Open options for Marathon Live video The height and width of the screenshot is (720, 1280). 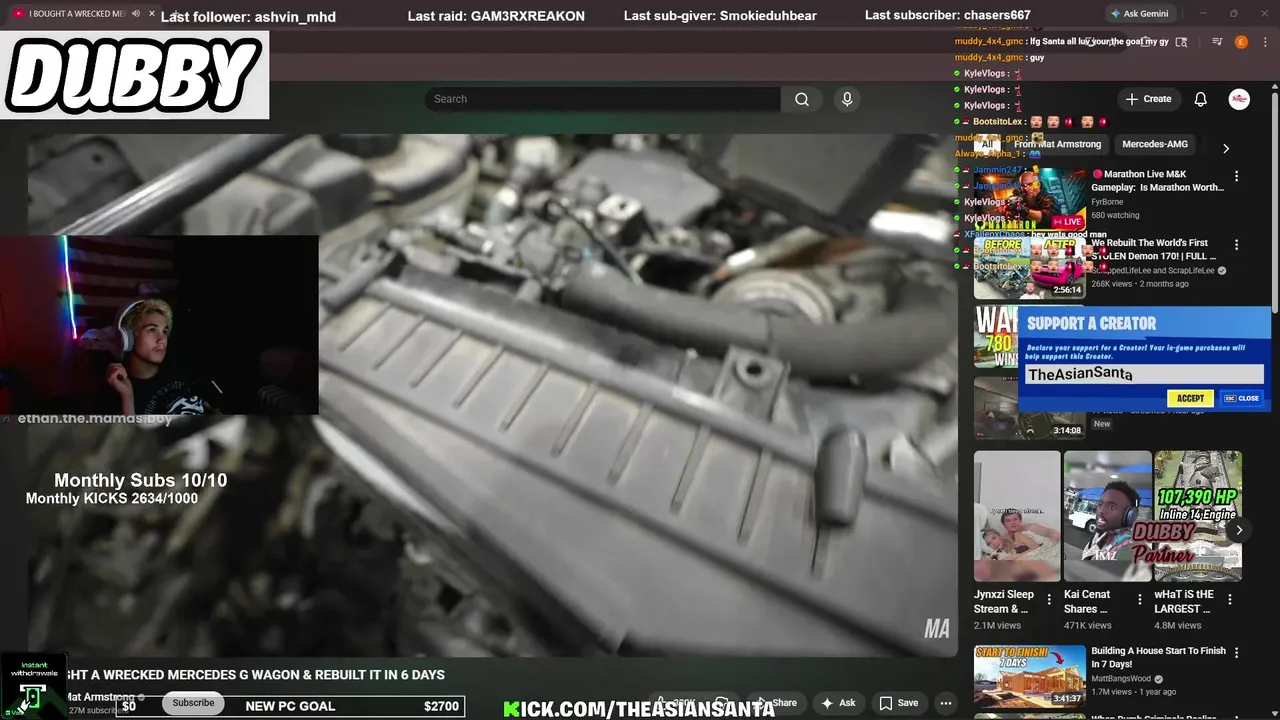[x=1236, y=176]
